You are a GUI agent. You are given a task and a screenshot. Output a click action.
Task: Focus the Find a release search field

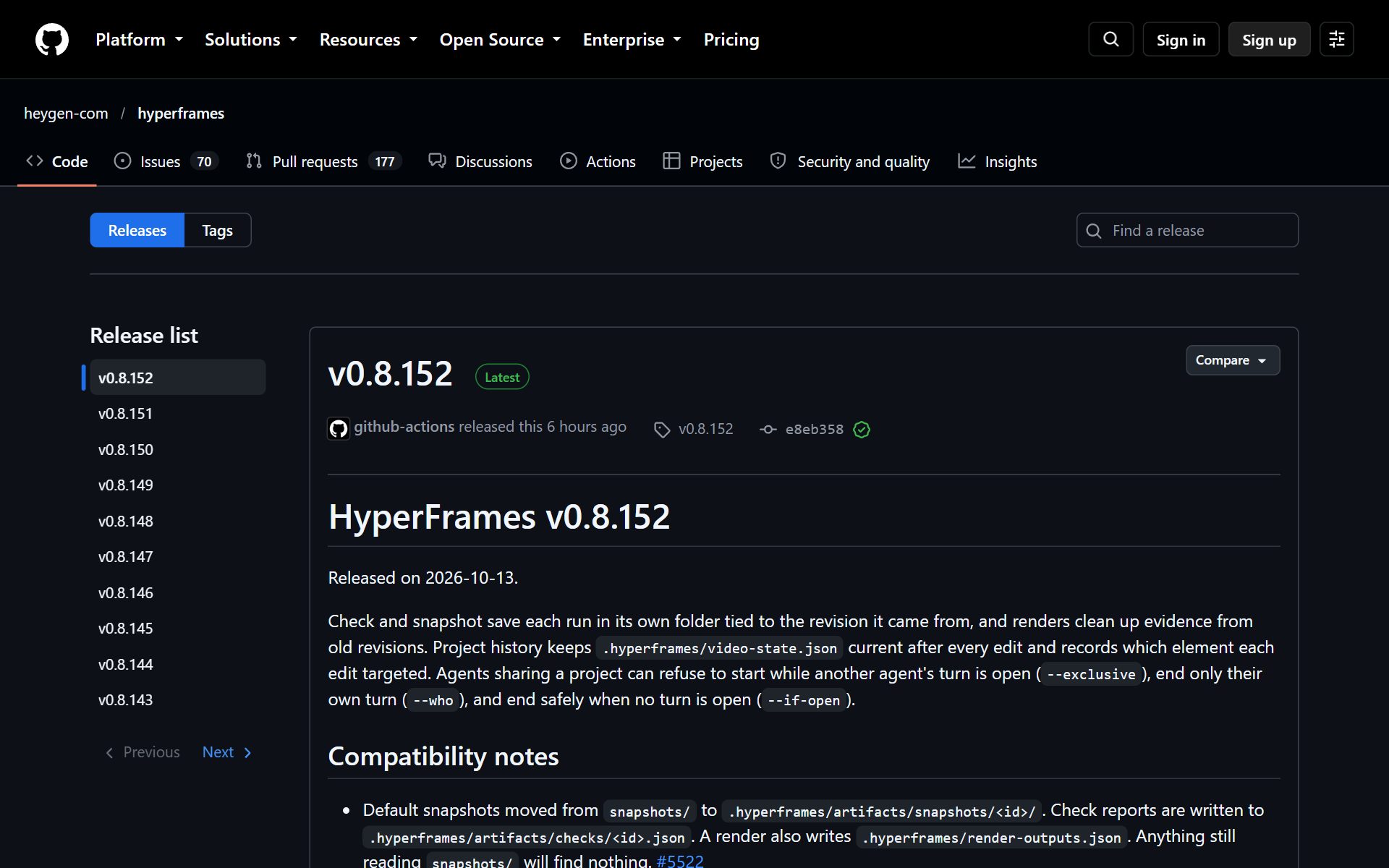coord(1187,230)
